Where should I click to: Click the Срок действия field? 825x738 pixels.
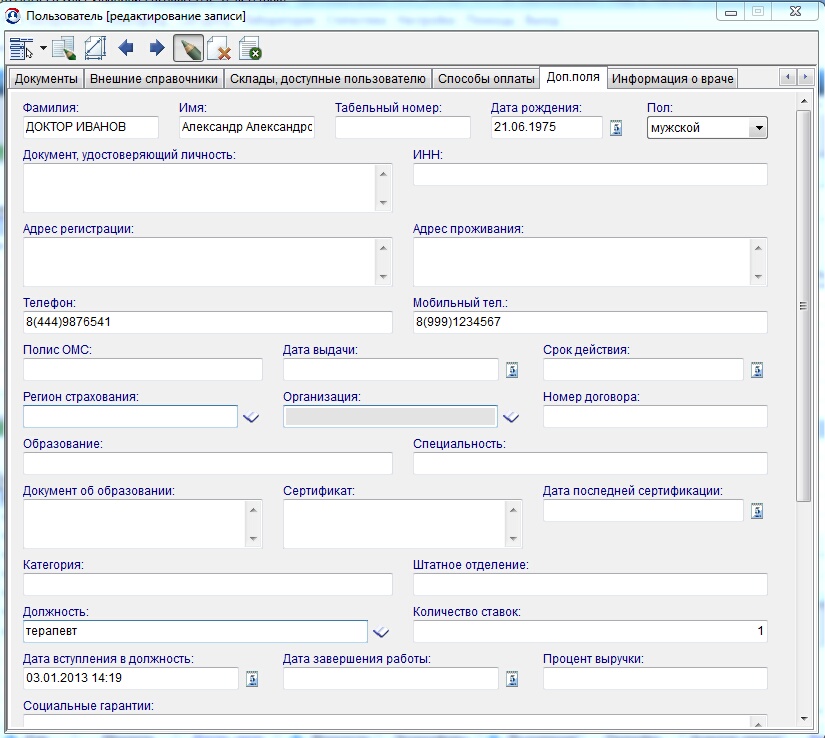click(x=643, y=369)
